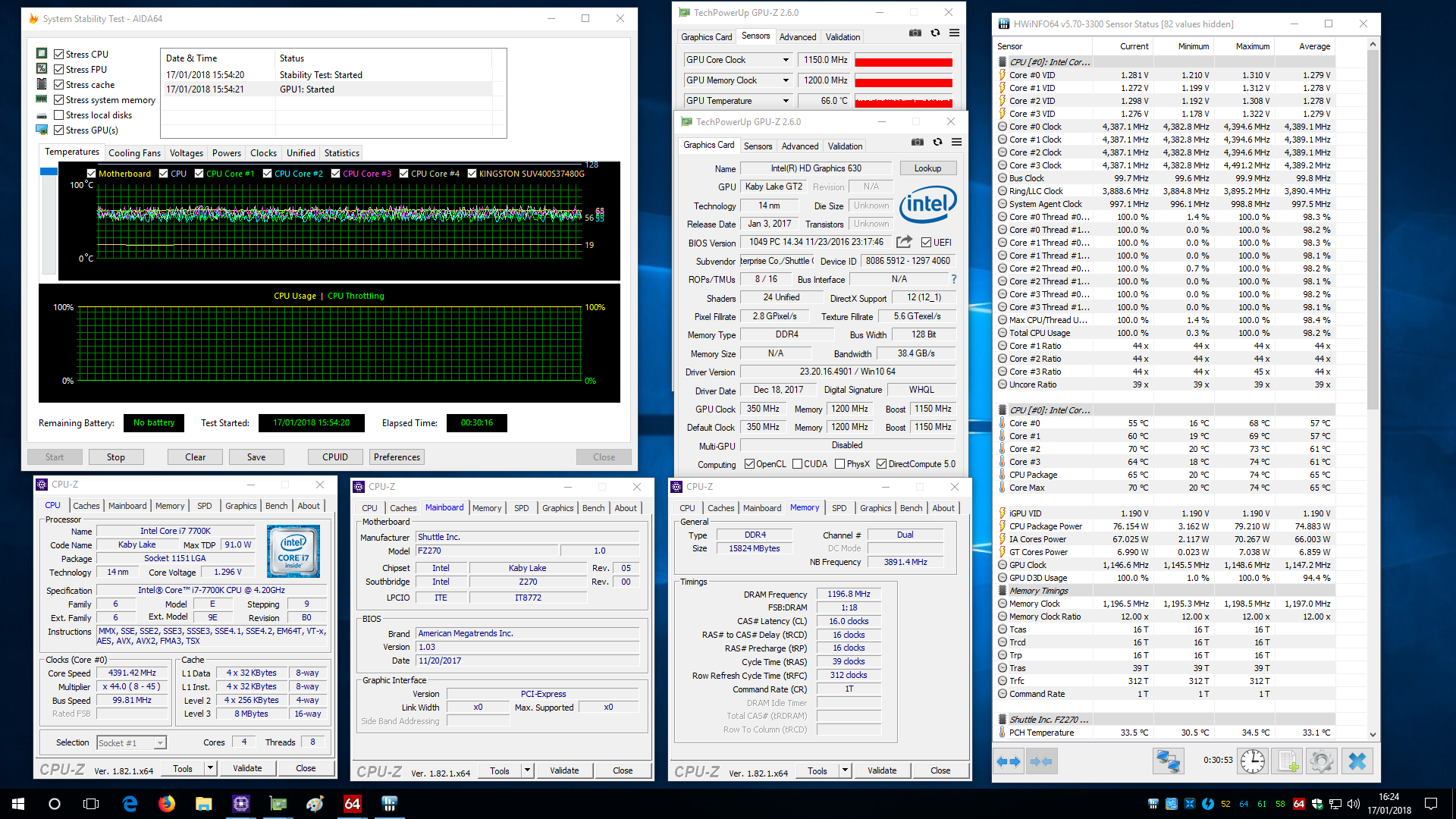This screenshot has width=1456, height=819.
Task: Toggle Motherboard graph legend checkbox
Action: [92, 174]
